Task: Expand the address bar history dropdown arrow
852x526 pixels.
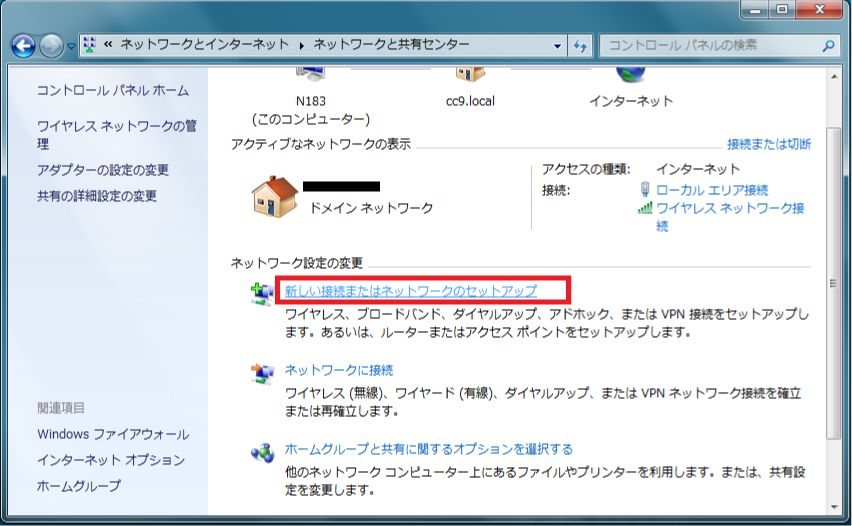Action: 557,46
